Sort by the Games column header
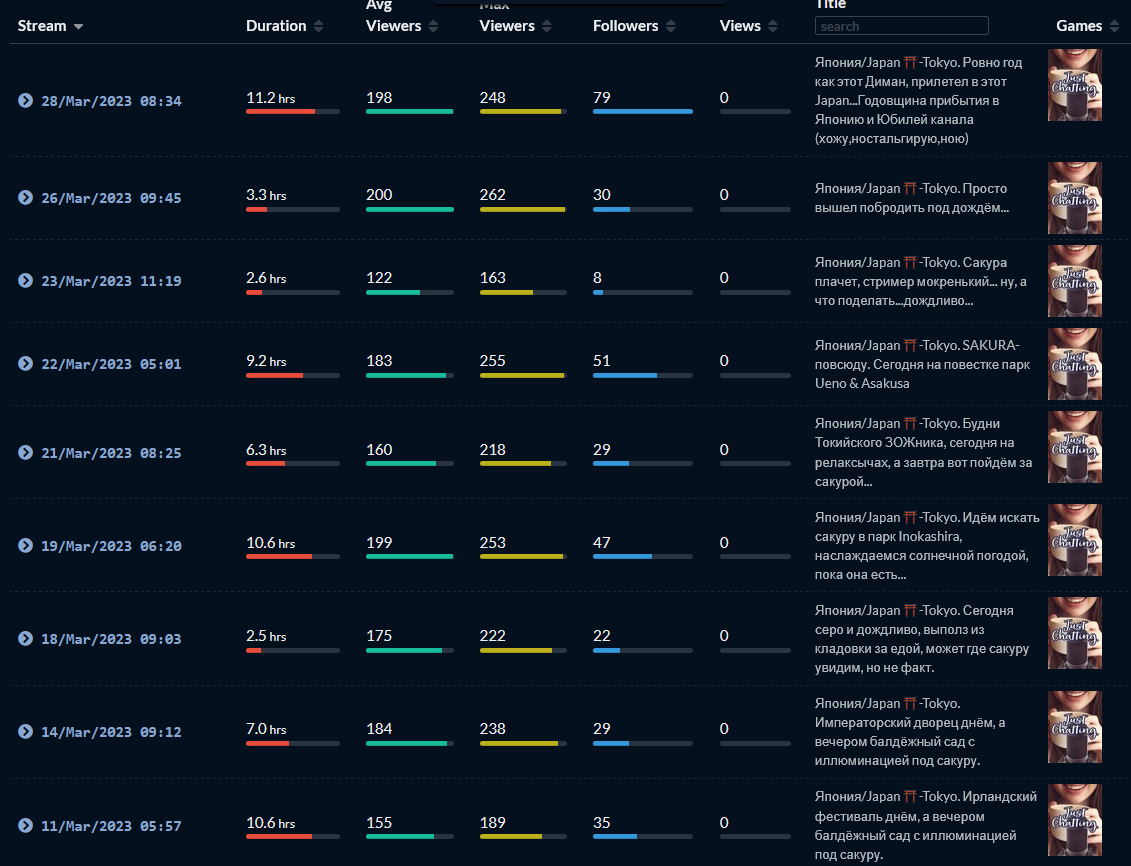The height and width of the screenshot is (866, 1131). click(x=1079, y=26)
